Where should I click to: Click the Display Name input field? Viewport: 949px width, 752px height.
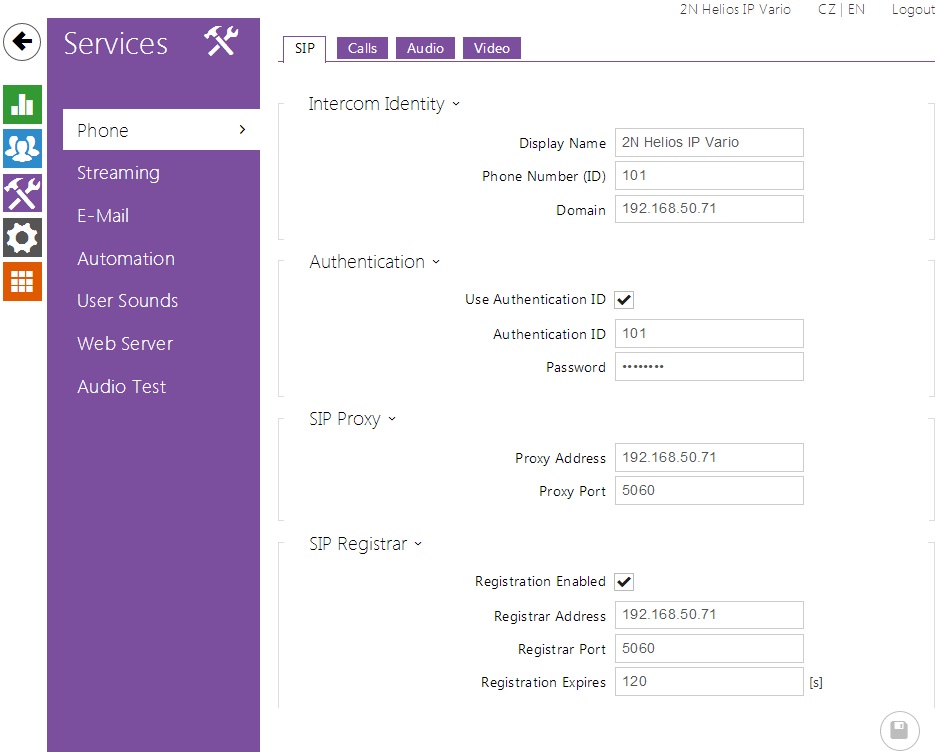coord(708,143)
